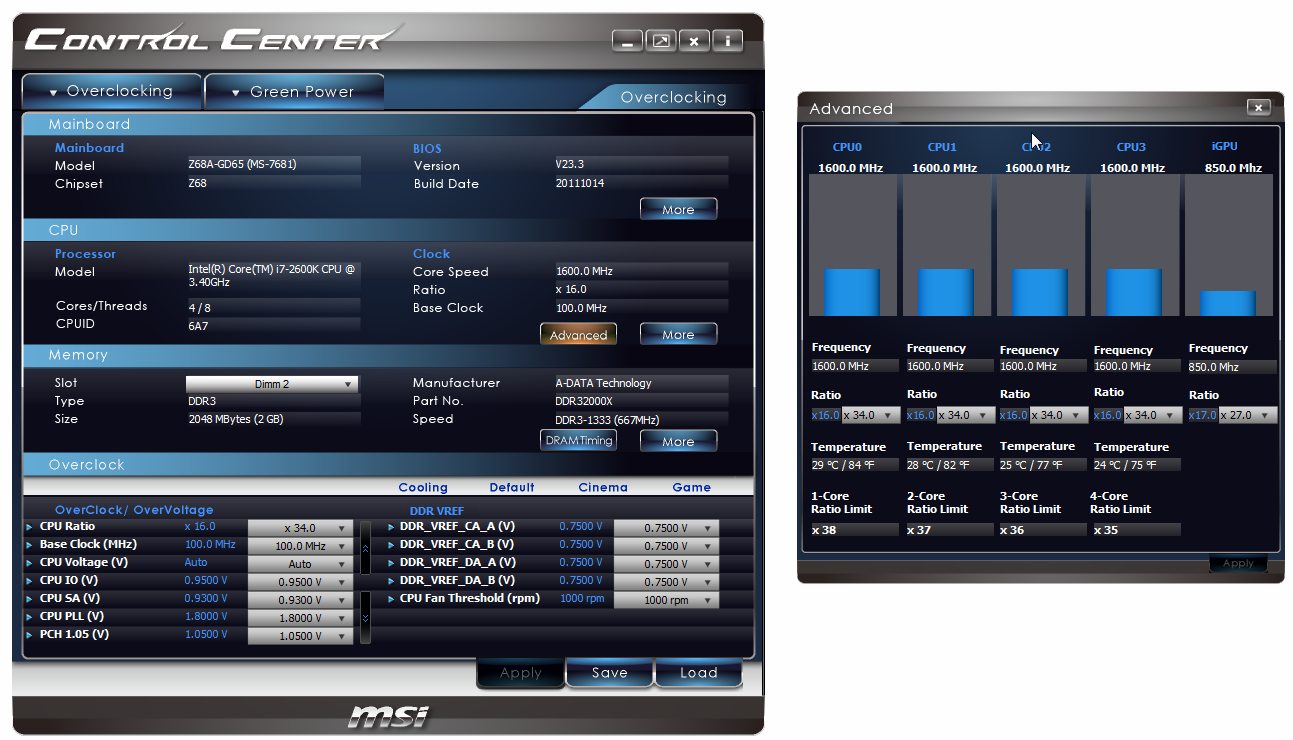Image resolution: width=1293 pixels, height=740 pixels.
Task: Click the arrow icon beside CPU PLL (V)
Action: pyautogui.click(x=29, y=616)
